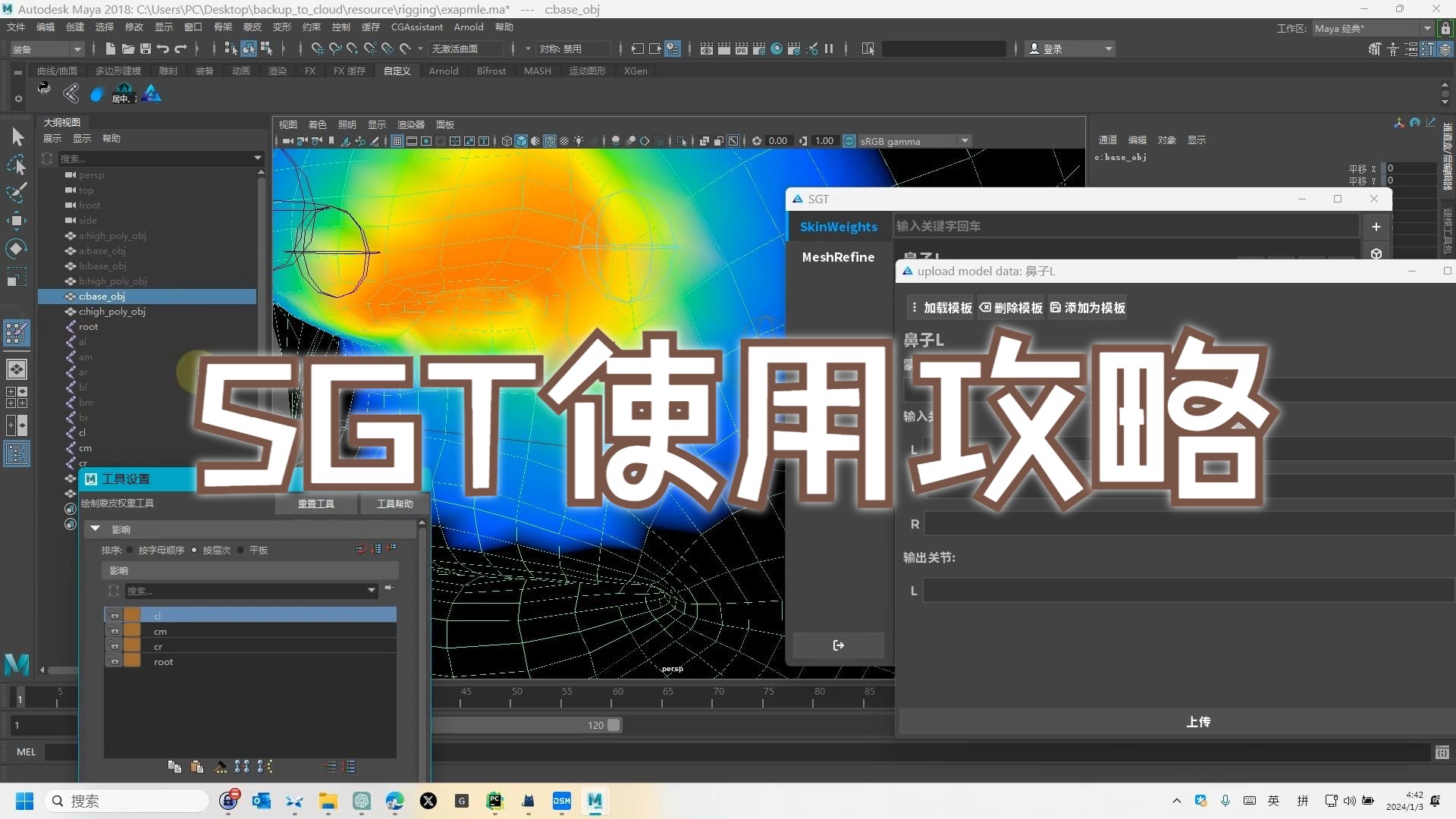
Task: Undo with the toolbar undo arrow
Action: (x=162, y=49)
